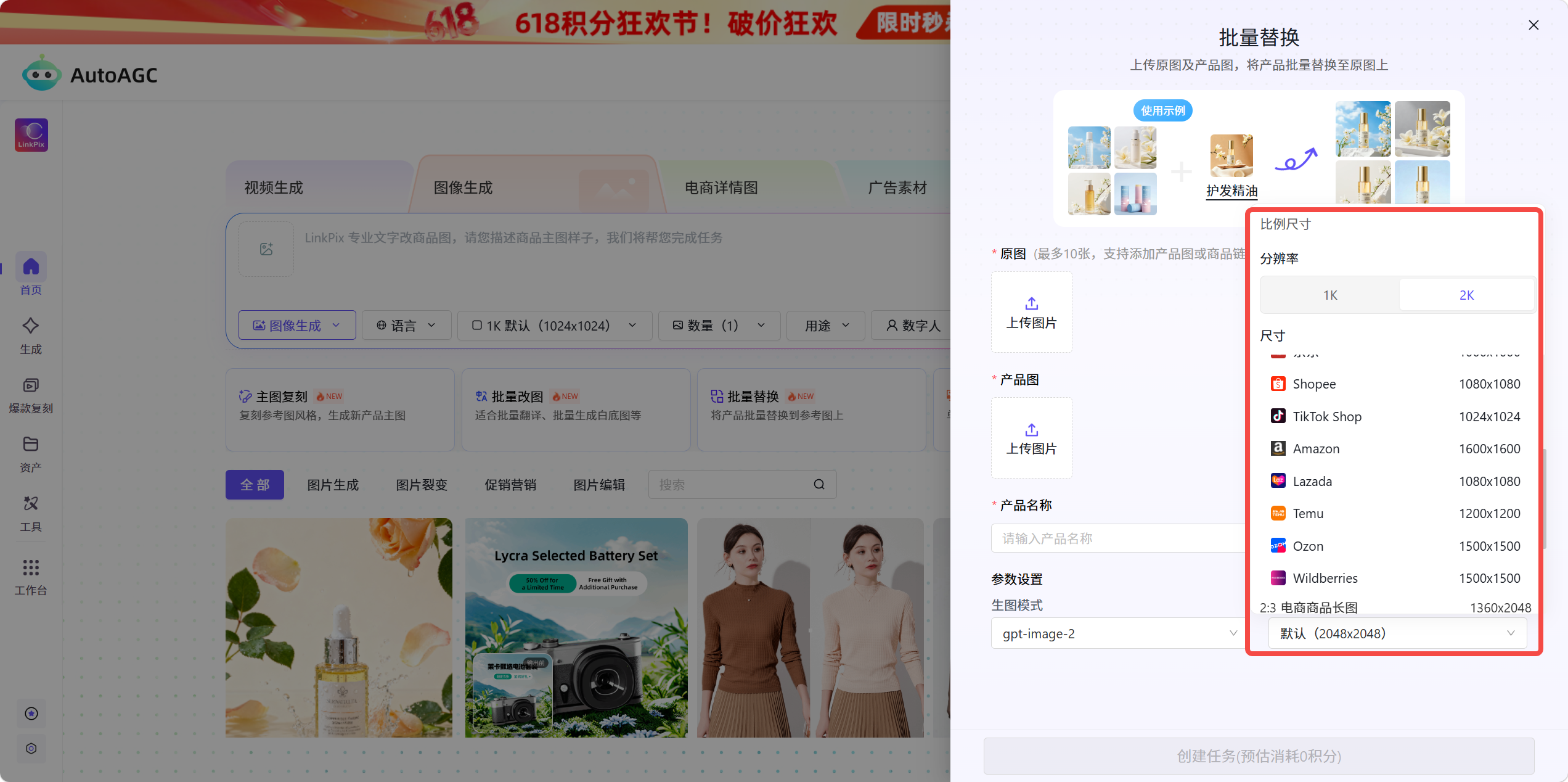Viewport: 1568px width, 782px height.
Task: Click 创建任务 button
Action: 1259,756
